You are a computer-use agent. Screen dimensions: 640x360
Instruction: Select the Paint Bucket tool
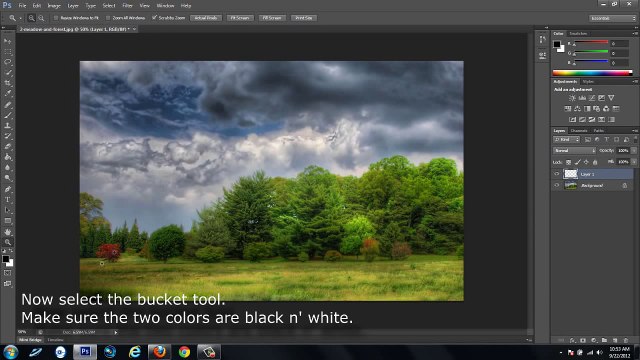click(x=7, y=157)
